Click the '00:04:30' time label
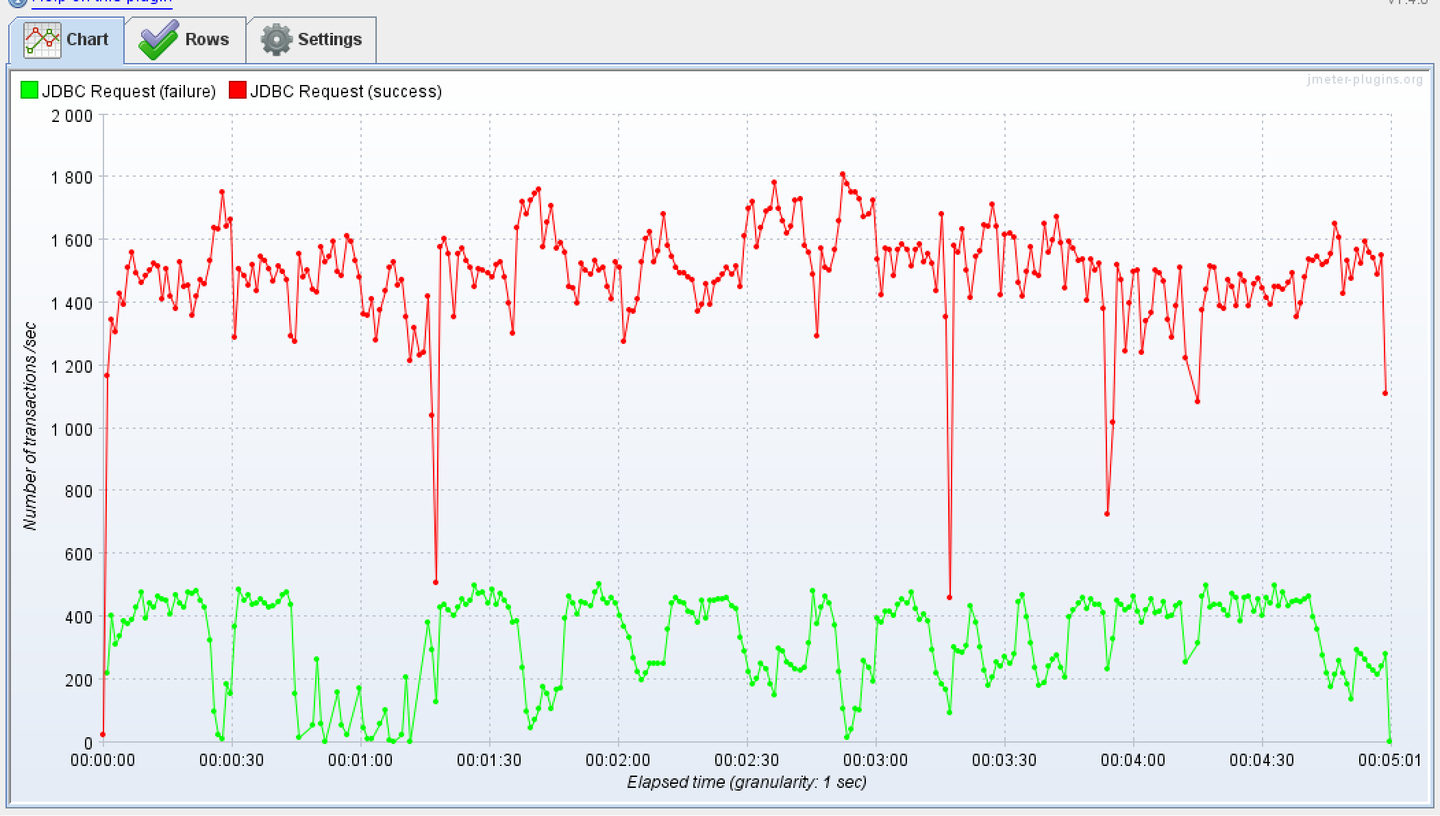Screen dimensions: 1440x816 pos(1262,760)
